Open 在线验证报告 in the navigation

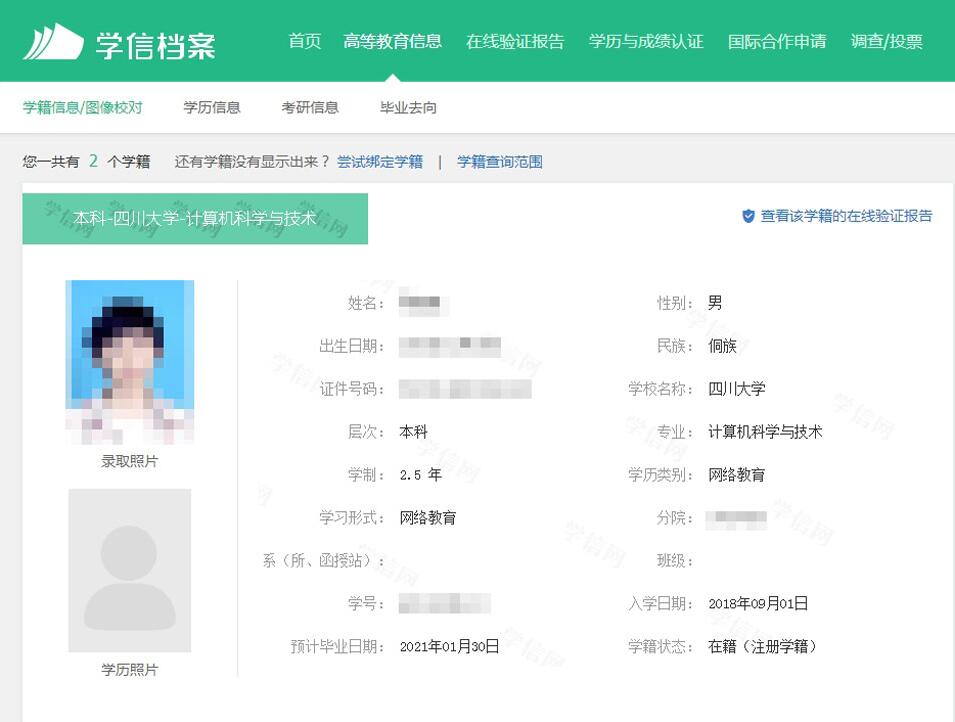[515, 41]
